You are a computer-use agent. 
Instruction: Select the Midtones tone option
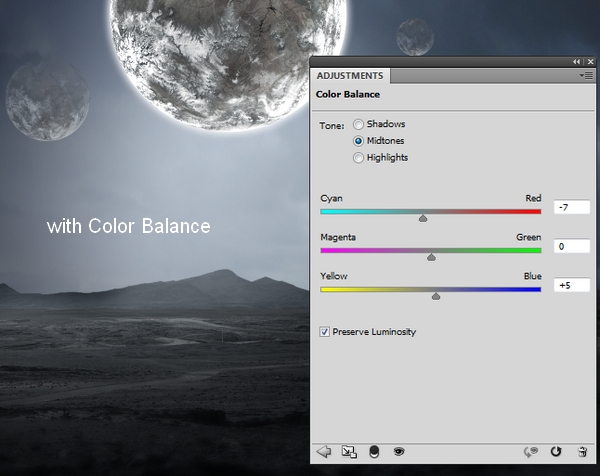pyautogui.click(x=358, y=141)
